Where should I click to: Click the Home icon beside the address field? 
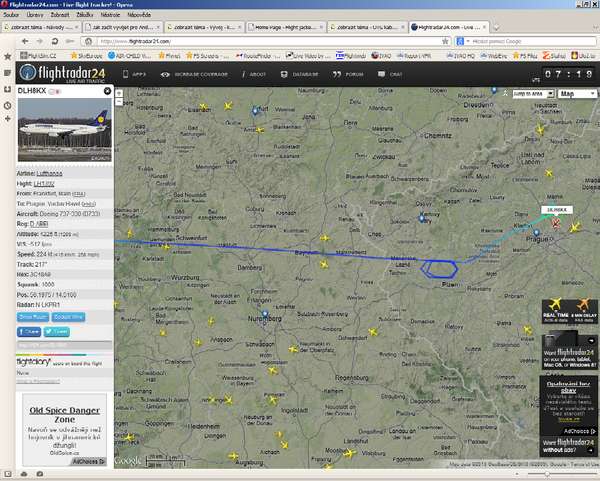pos(88,41)
